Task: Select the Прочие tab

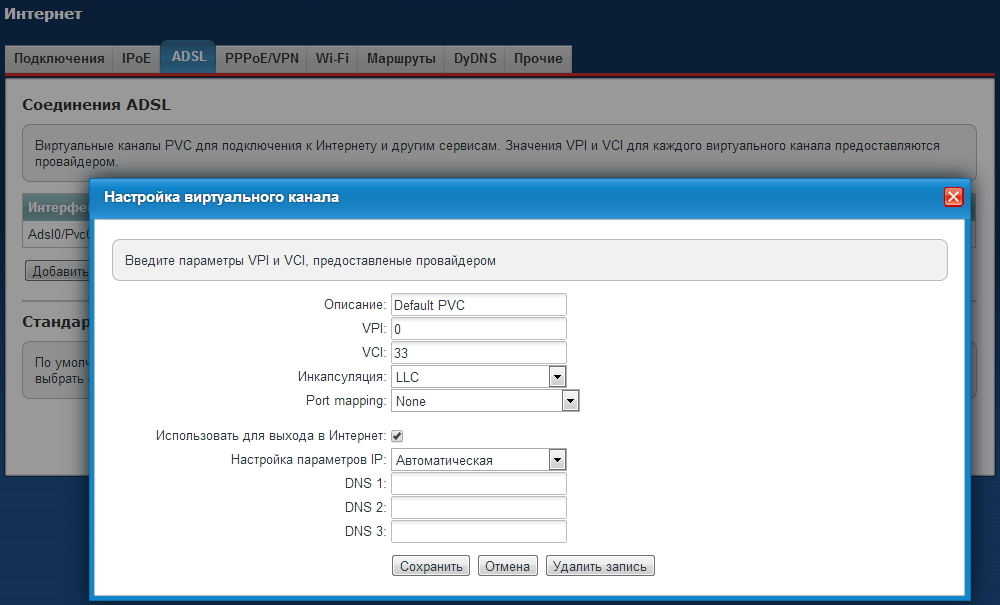Action: (538, 59)
